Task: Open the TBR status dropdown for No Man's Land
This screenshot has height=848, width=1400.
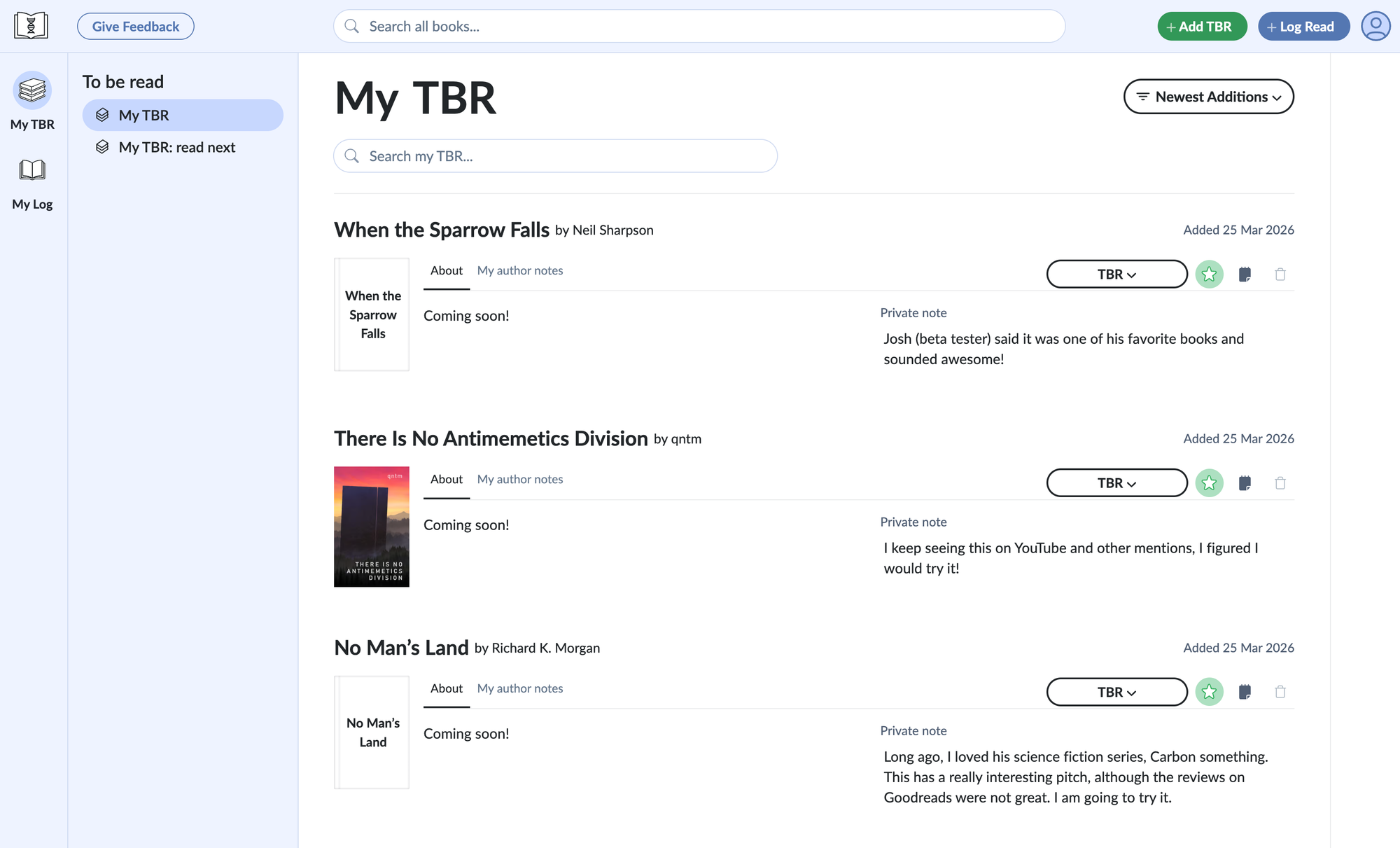Action: 1116,692
